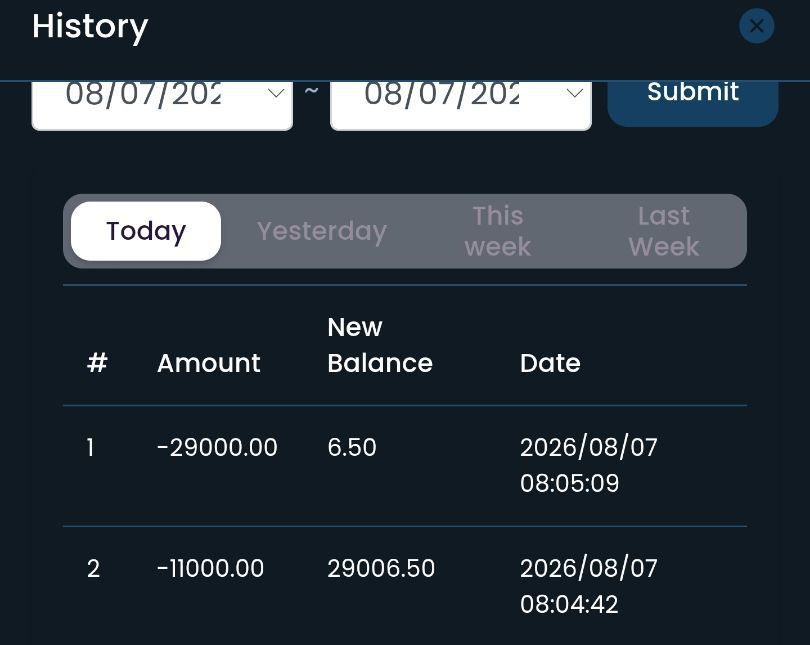This screenshot has width=810, height=645.
Task: Open the start date dropdown chevron
Action: (276, 93)
